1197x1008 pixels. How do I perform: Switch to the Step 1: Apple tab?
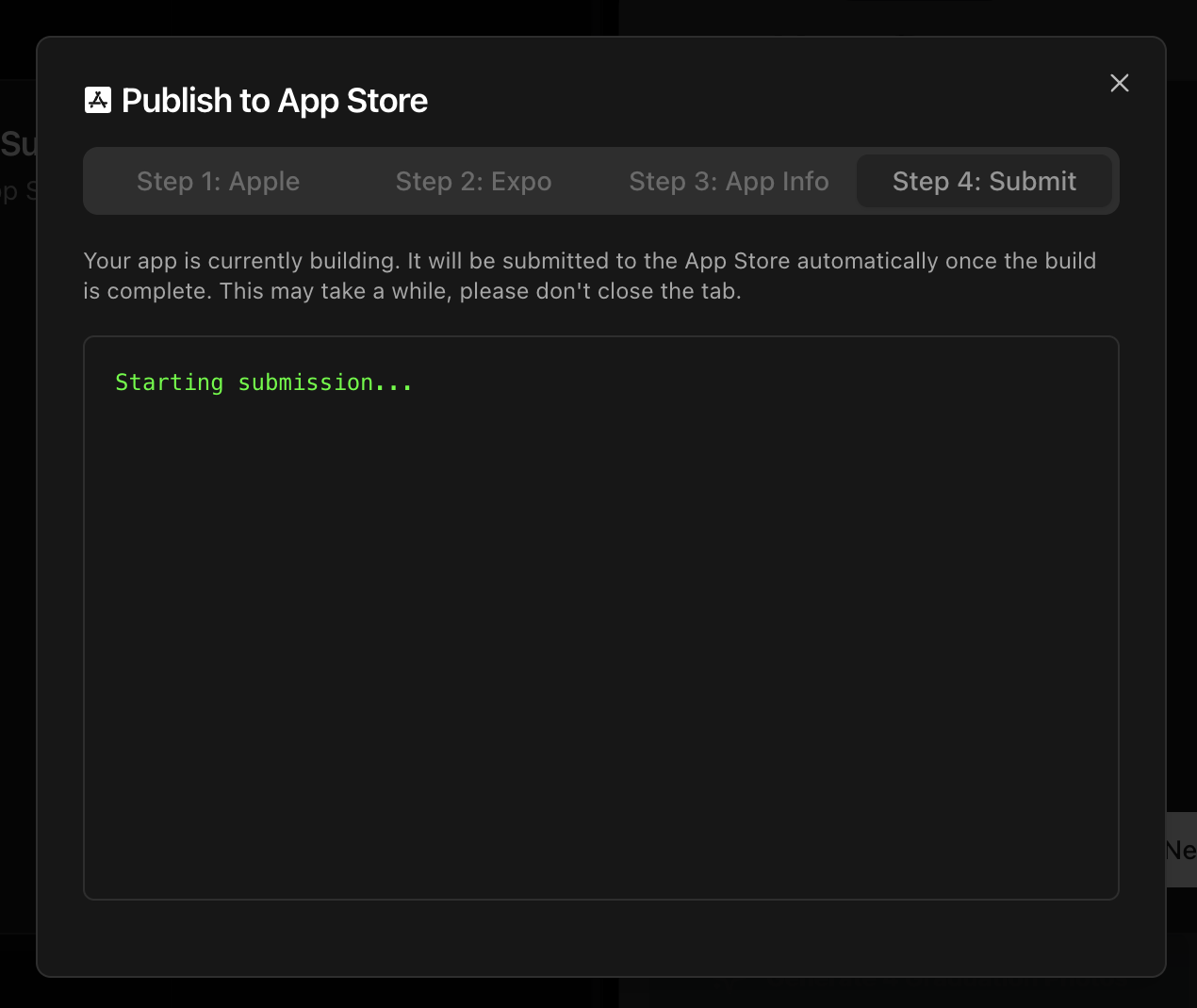[x=218, y=181]
